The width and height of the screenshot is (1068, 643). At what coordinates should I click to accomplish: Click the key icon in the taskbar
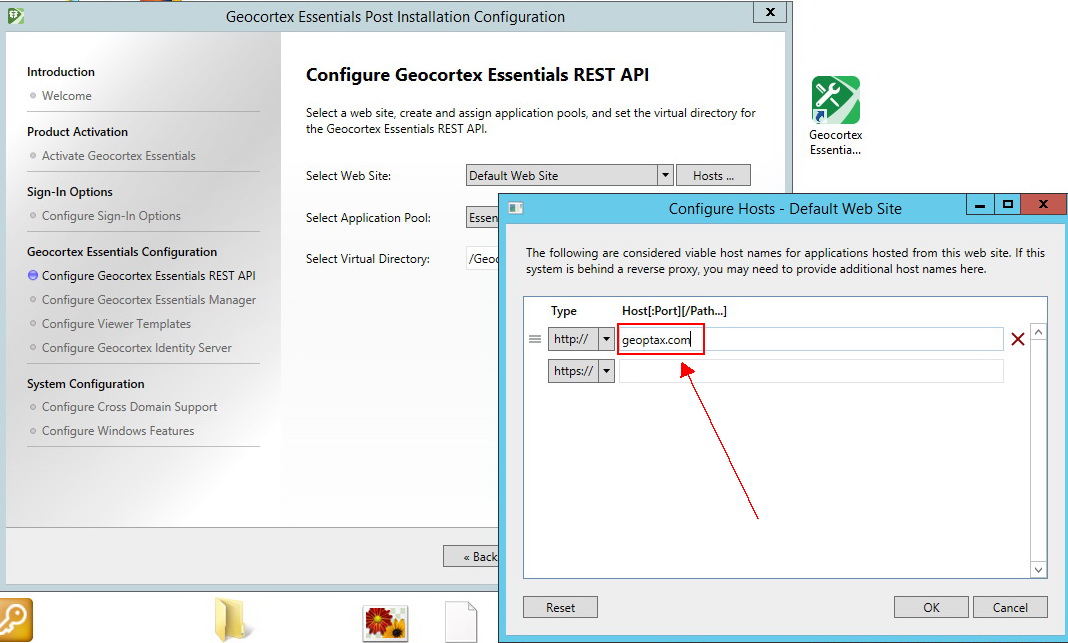(x=15, y=620)
